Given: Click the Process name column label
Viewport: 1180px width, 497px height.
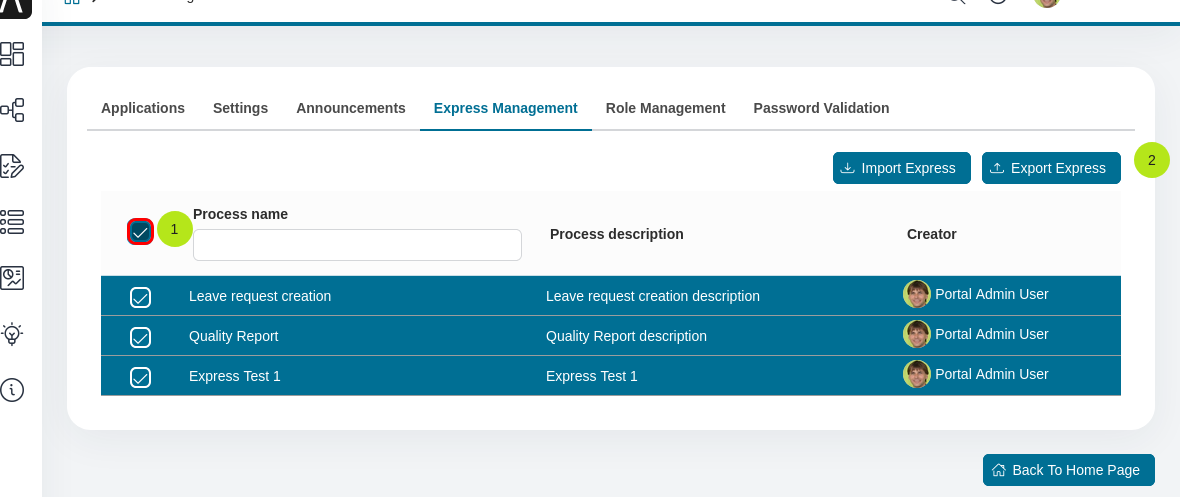Looking at the screenshot, I should [x=240, y=215].
